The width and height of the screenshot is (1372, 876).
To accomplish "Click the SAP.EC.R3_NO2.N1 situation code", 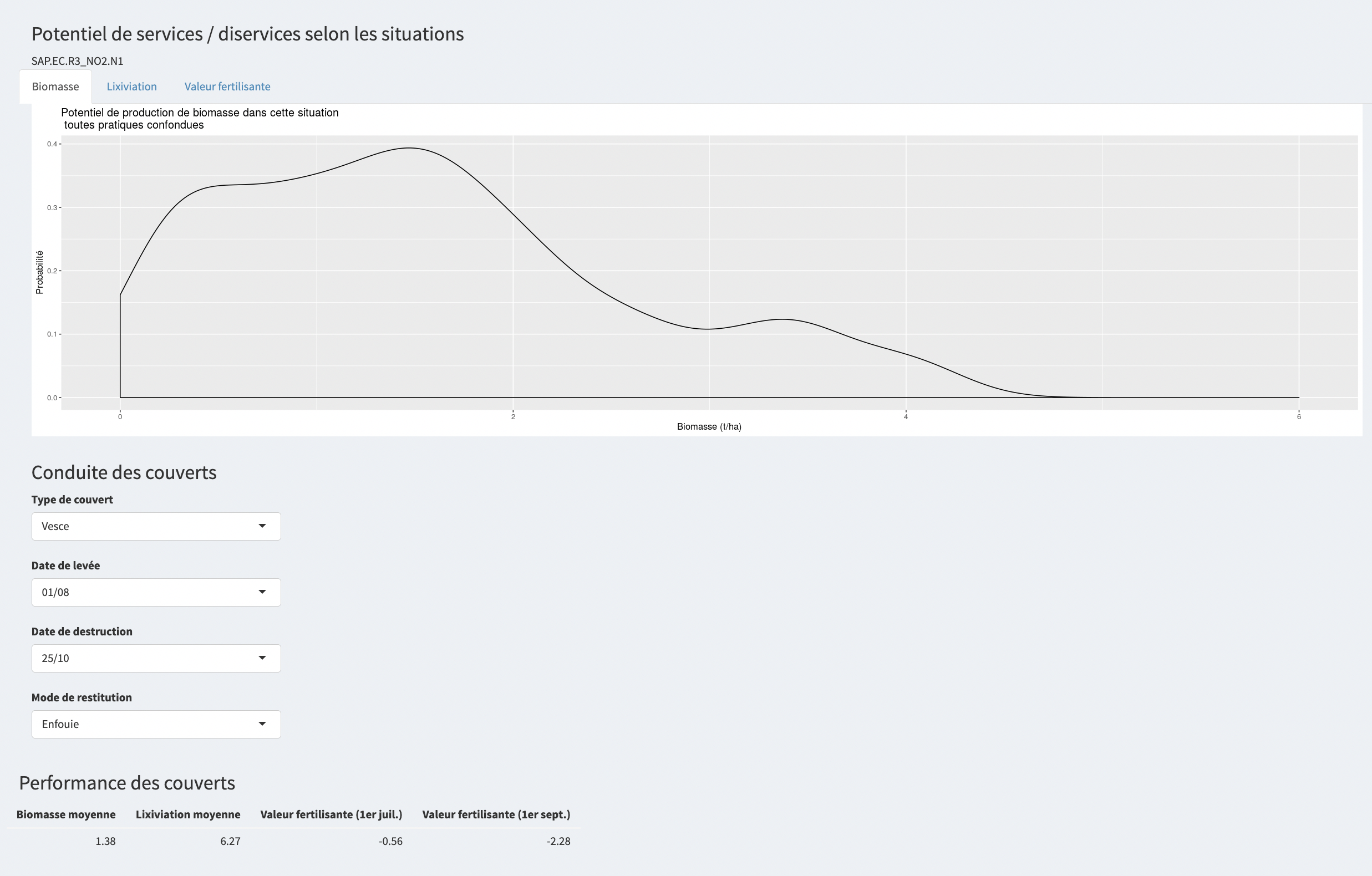I will 78,61.
